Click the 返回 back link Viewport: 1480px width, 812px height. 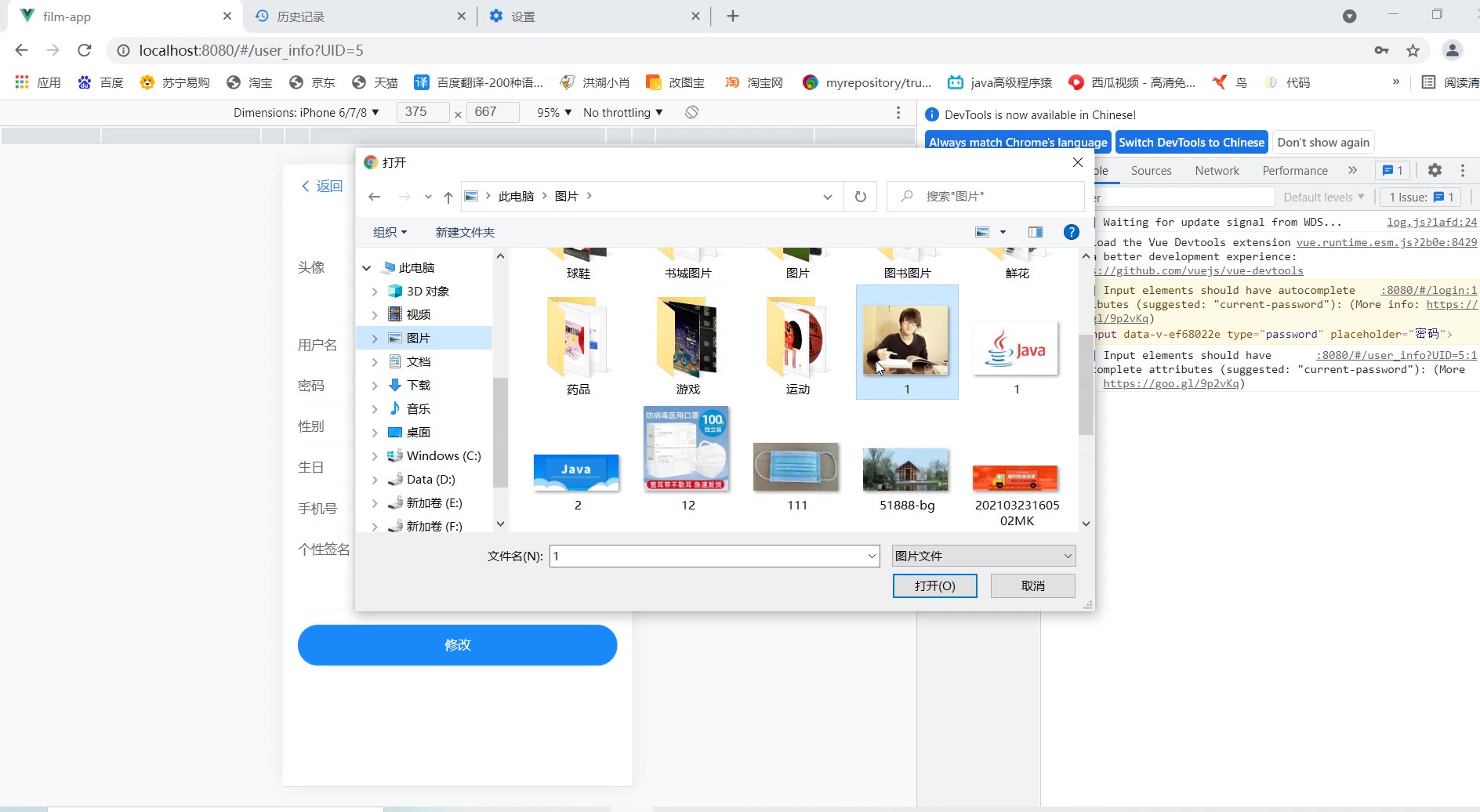[322, 186]
